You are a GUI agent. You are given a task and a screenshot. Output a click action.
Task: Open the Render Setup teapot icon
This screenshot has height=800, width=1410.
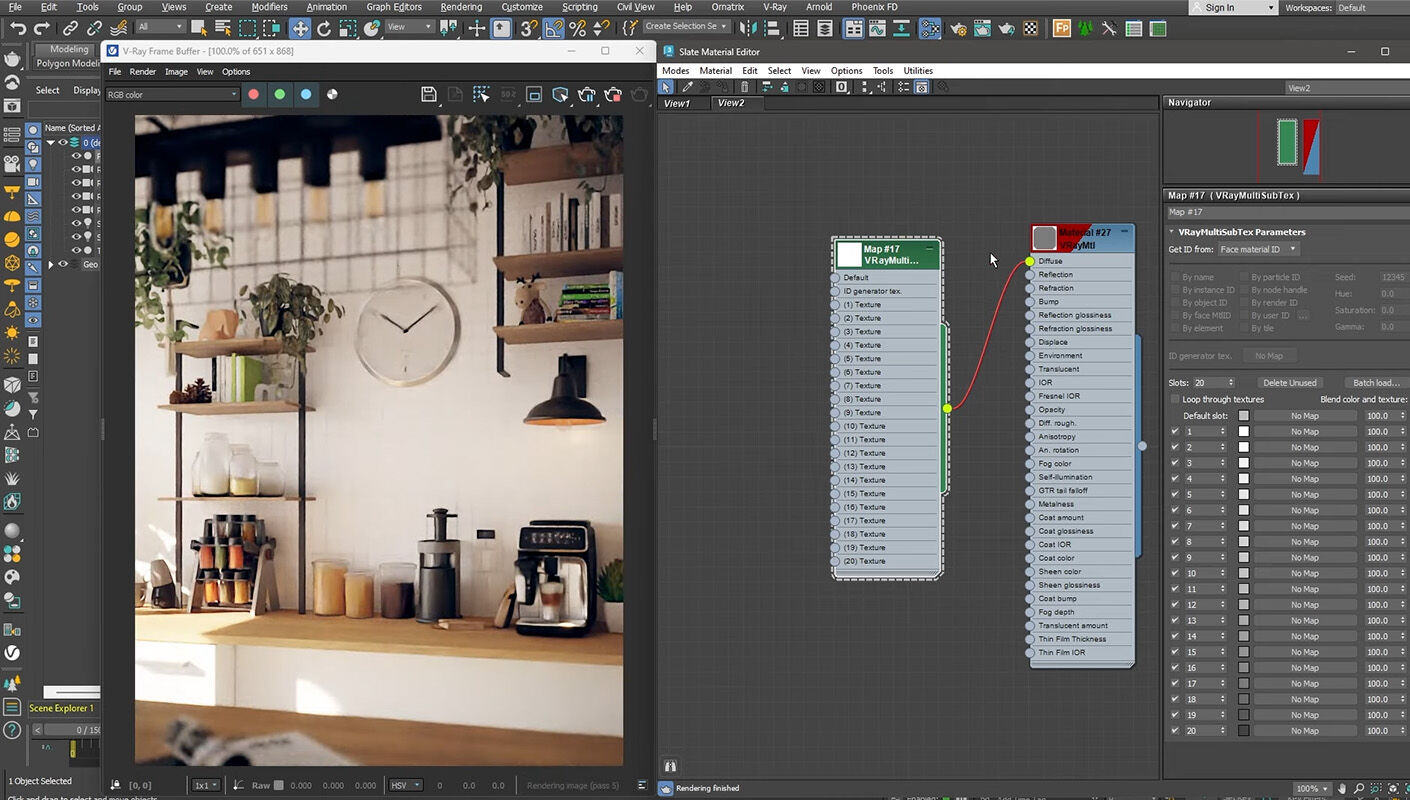click(958, 28)
